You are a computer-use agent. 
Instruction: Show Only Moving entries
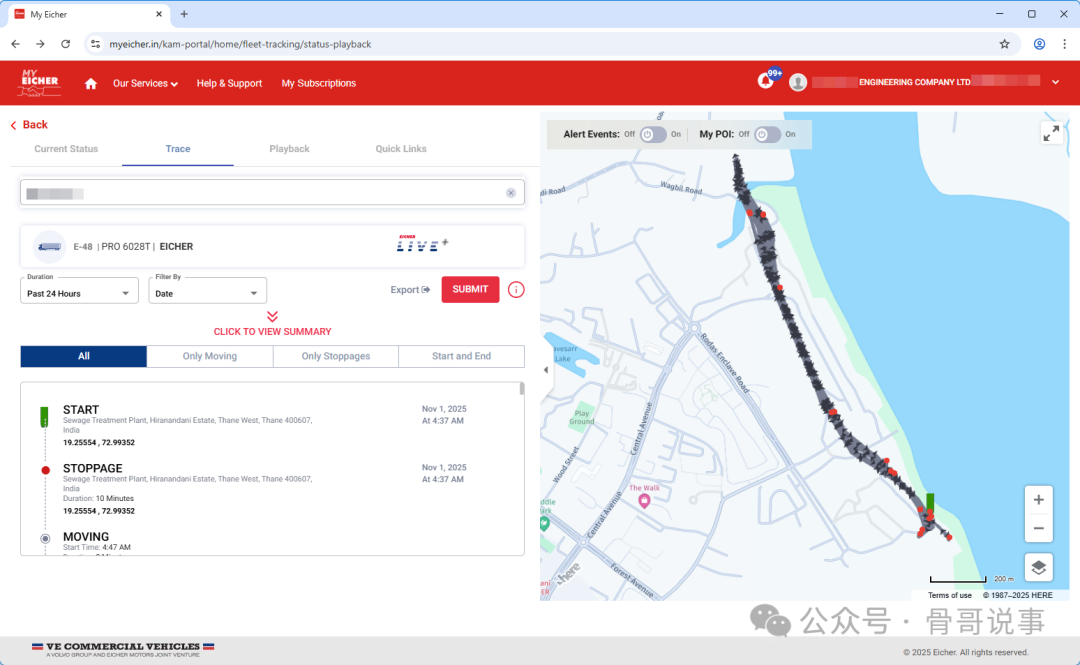(x=209, y=356)
